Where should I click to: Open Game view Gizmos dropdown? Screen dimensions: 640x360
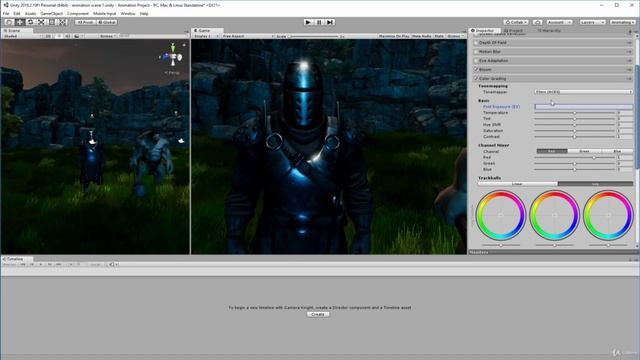pos(455,36)
